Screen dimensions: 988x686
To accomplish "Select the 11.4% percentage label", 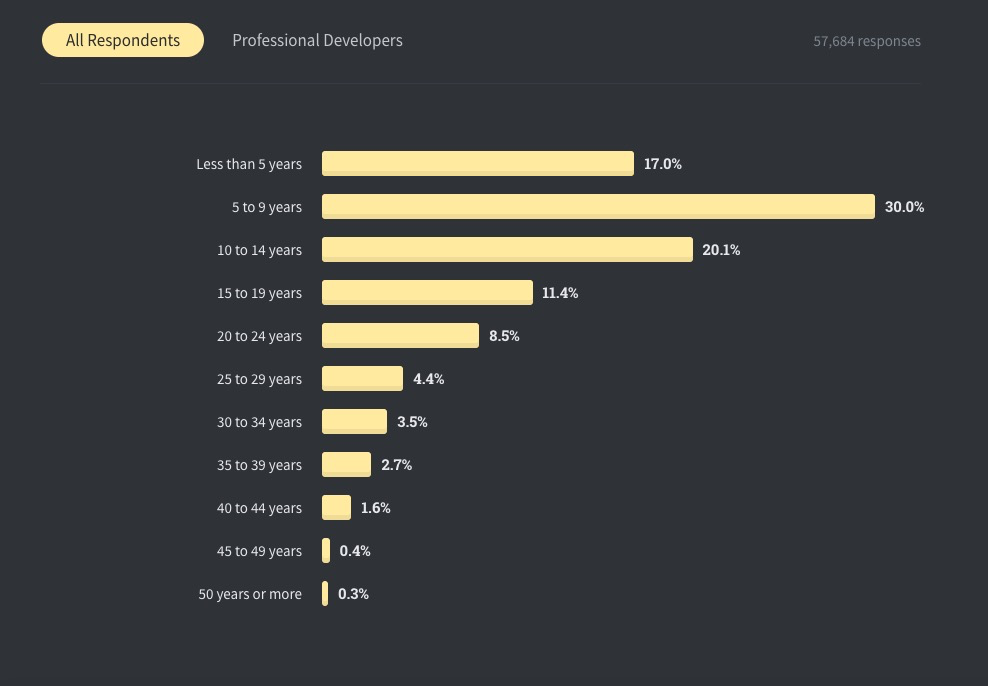I will (560, 293).
